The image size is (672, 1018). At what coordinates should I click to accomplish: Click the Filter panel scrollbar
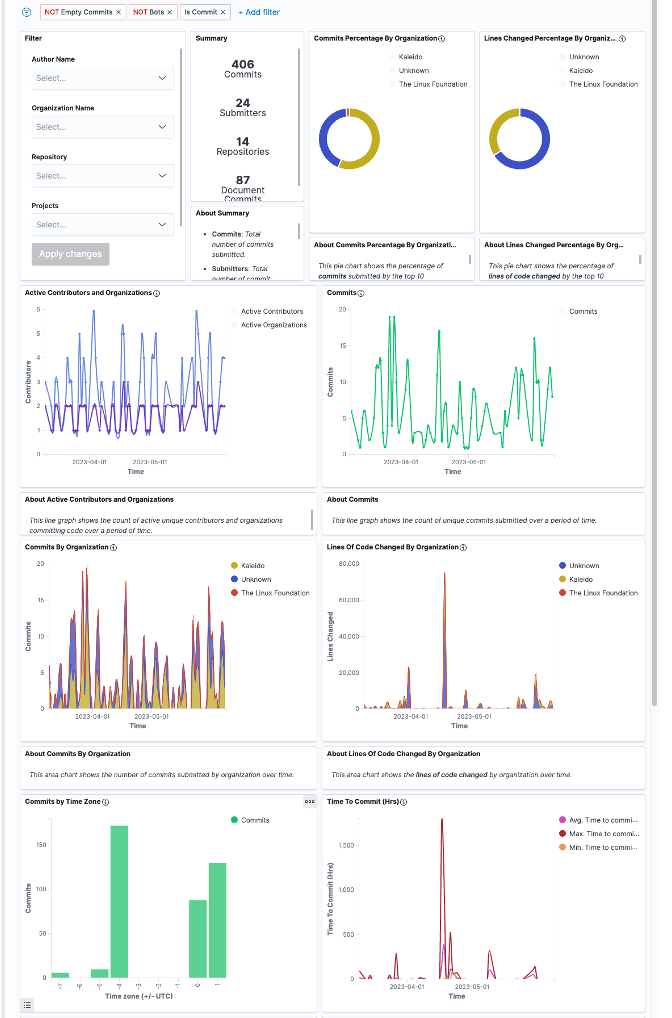(181, 136)
